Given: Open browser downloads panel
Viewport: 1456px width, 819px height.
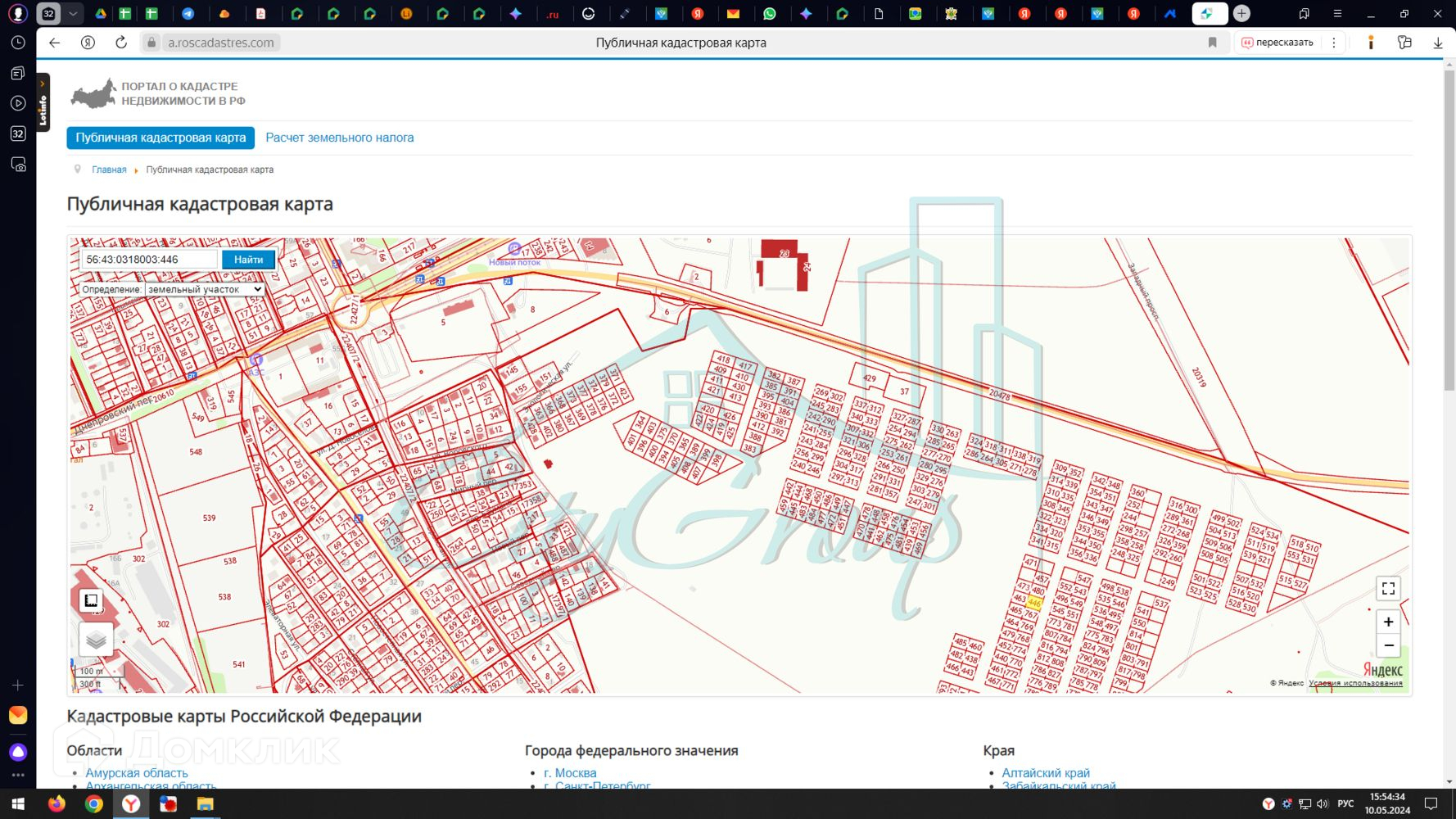Looking at the screenshot, I should tap(1437, 43).
